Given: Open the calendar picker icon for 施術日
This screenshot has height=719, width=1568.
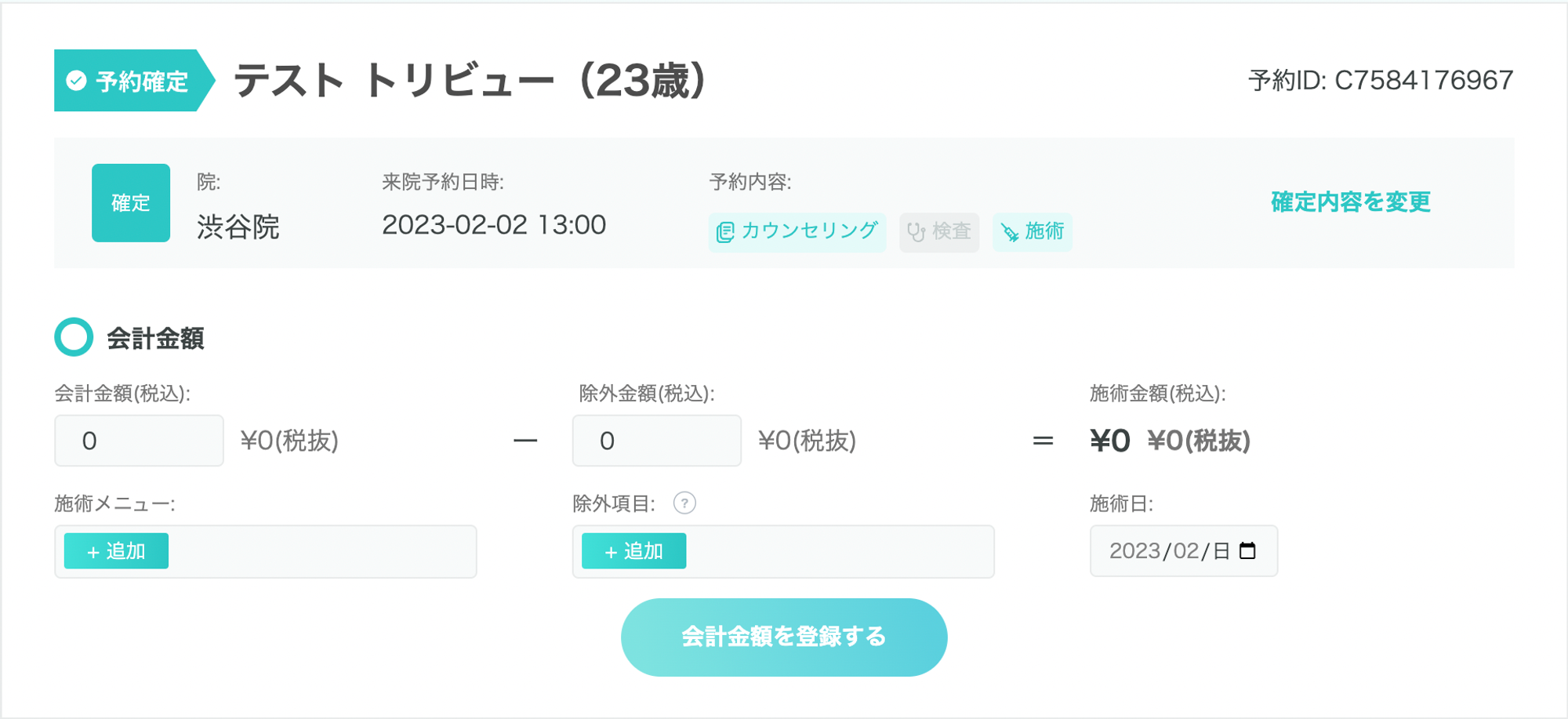Looking at the screenshot, I should 1247,551.
